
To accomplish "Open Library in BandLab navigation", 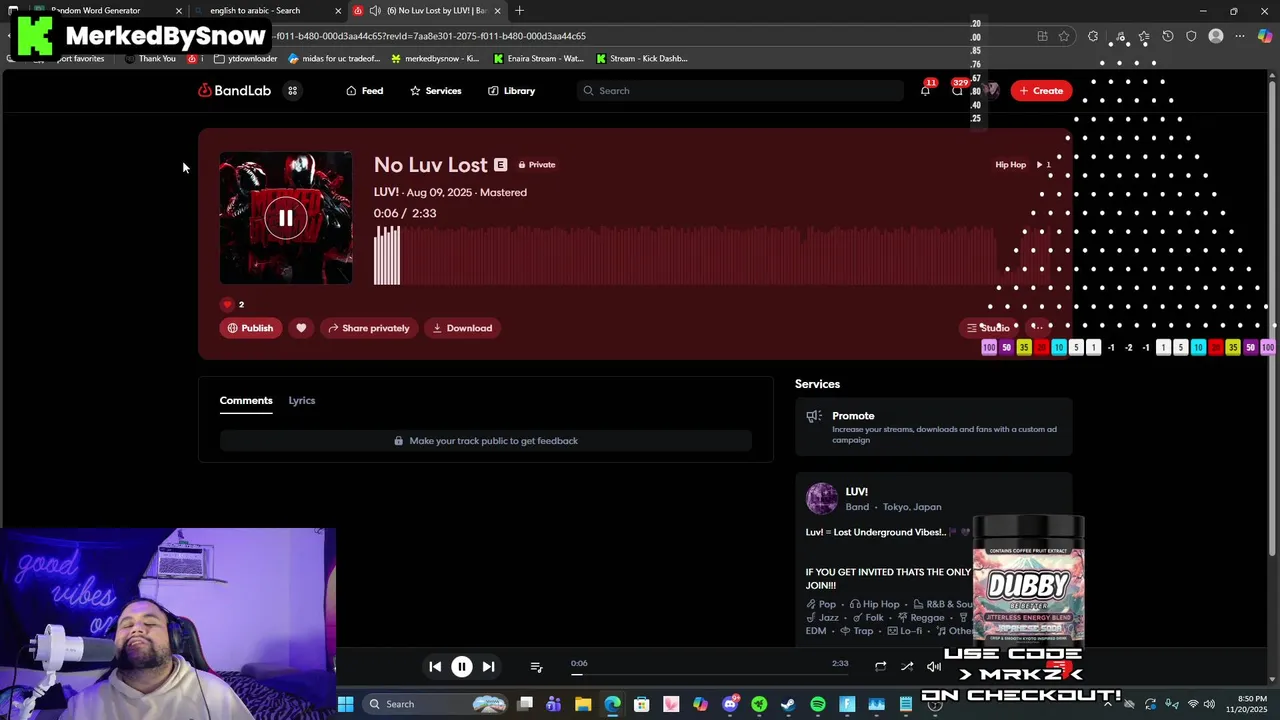I will pyautogui.click(x=512, y=91).
